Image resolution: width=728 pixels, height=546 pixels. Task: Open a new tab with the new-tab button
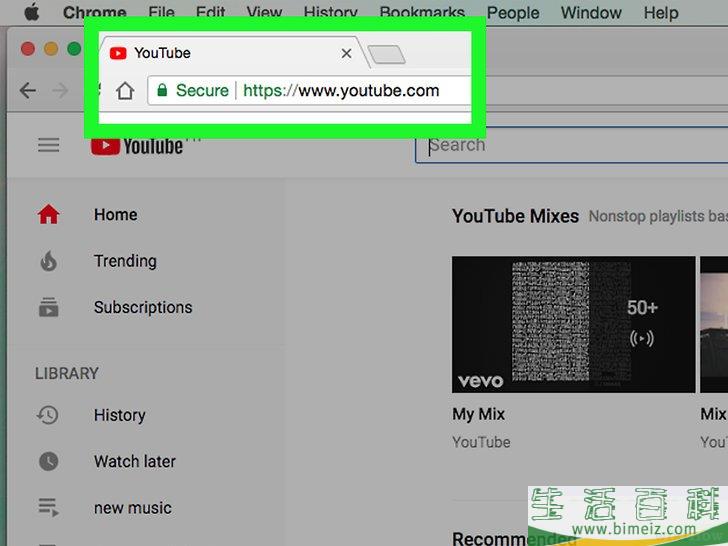(386, 54)
